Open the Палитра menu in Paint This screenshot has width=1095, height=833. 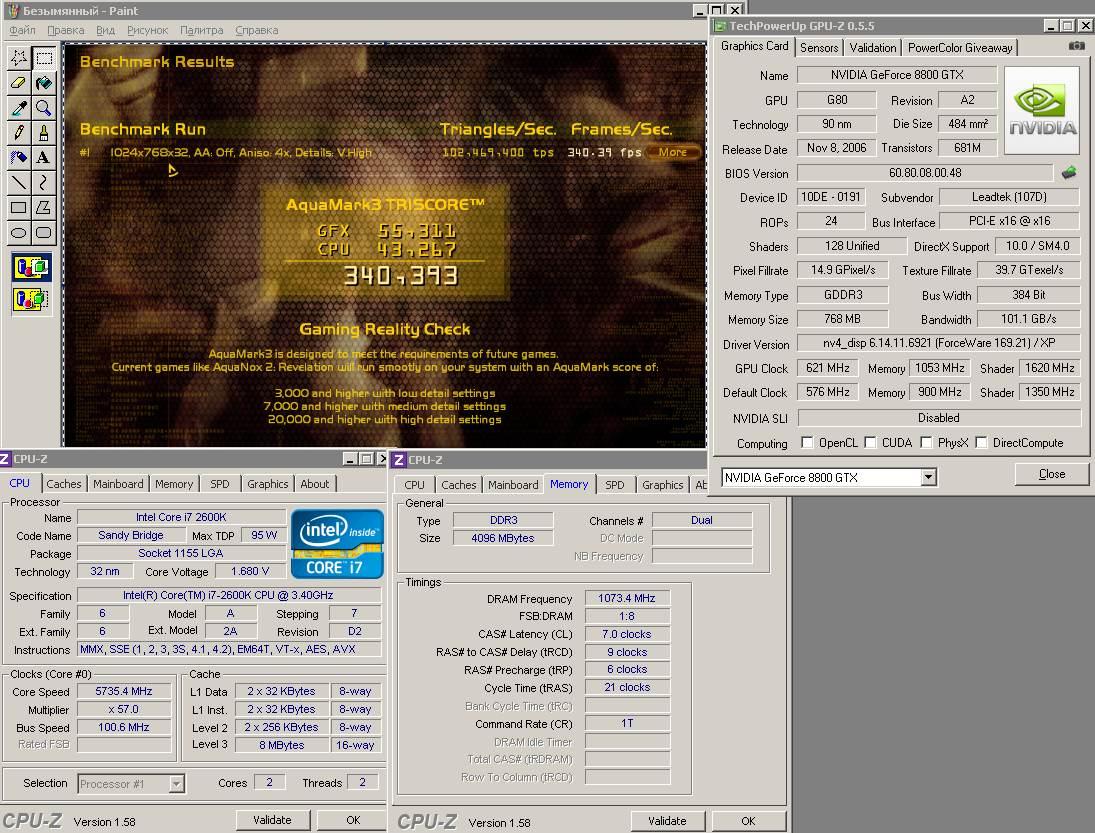(202, 30)
